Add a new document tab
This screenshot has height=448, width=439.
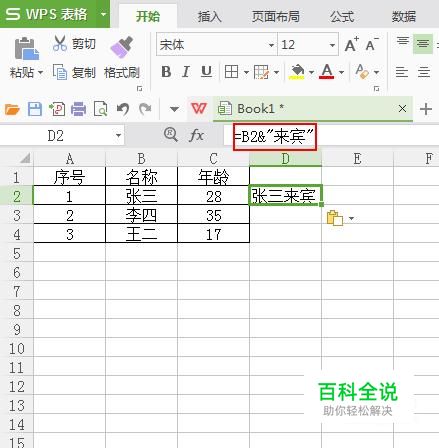pyautogui.click(x=426, y=109)
